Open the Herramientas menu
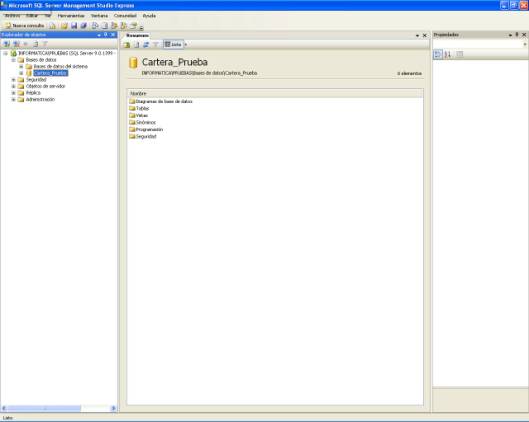The image size is (529, 422). pyautogui.click(x=71, y=16)
